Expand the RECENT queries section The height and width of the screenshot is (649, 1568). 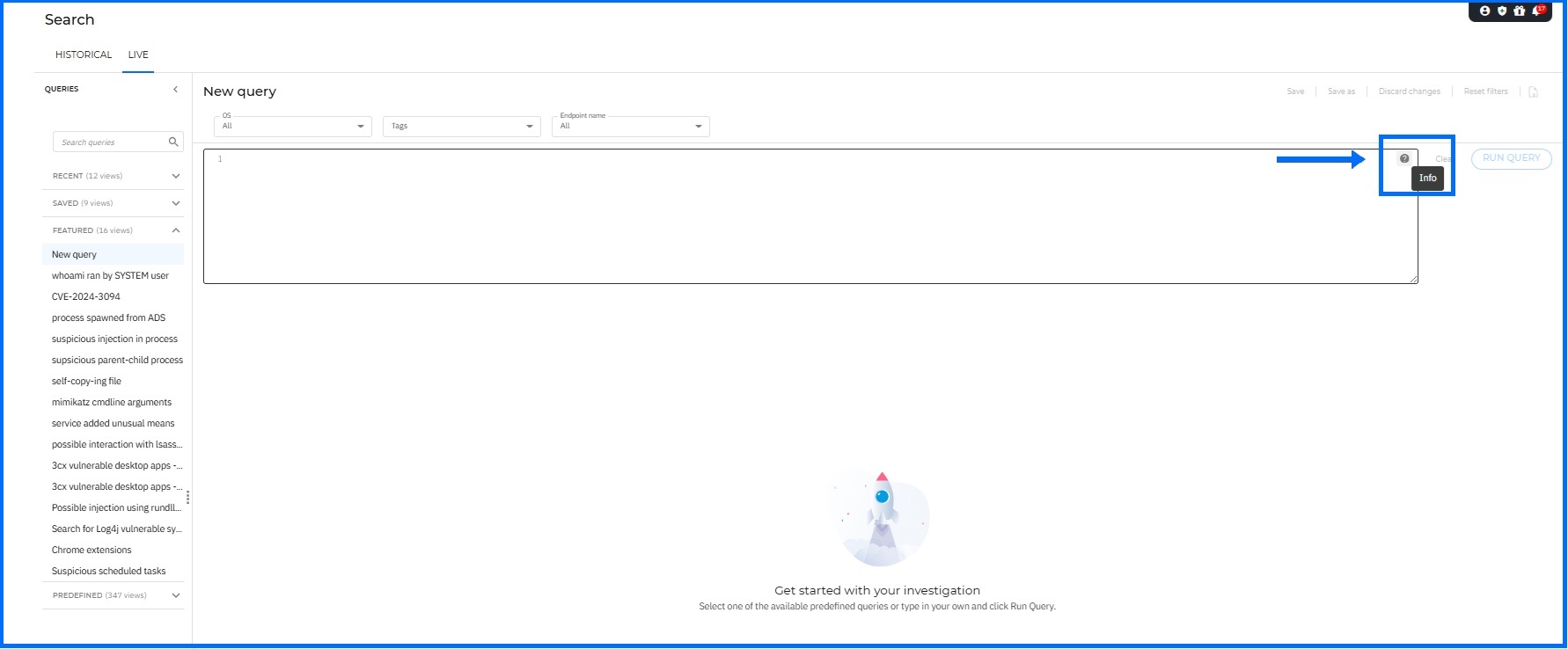coord(114,176)
